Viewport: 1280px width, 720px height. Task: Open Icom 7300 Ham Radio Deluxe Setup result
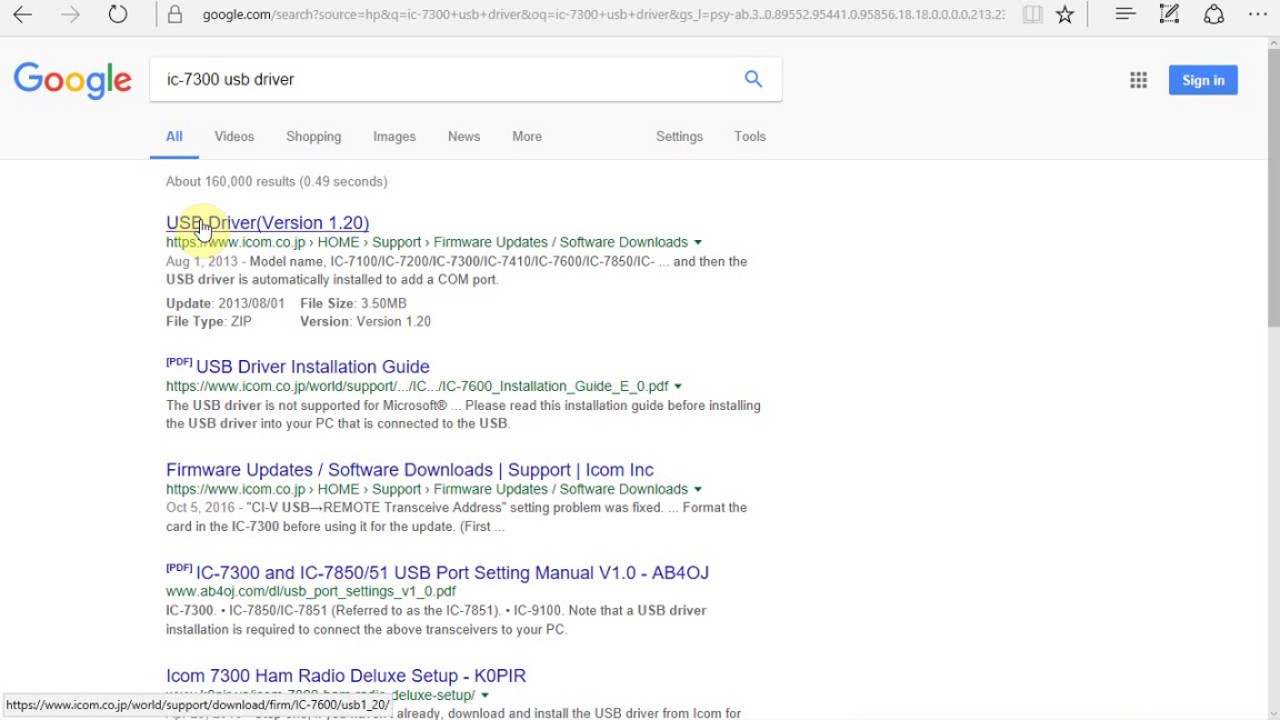346,676
